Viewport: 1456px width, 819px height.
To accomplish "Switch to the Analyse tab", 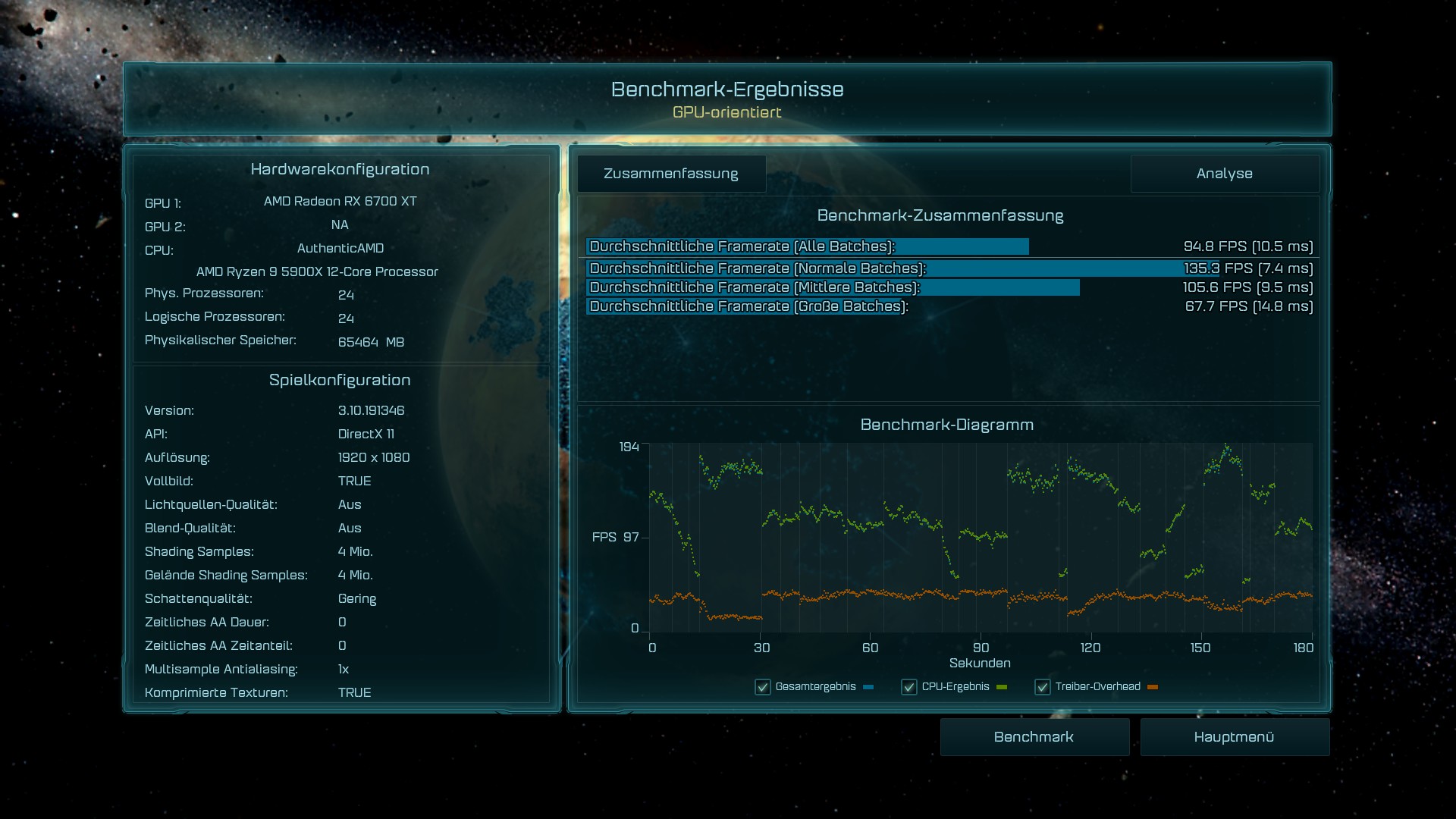I will click(1224, 174).
